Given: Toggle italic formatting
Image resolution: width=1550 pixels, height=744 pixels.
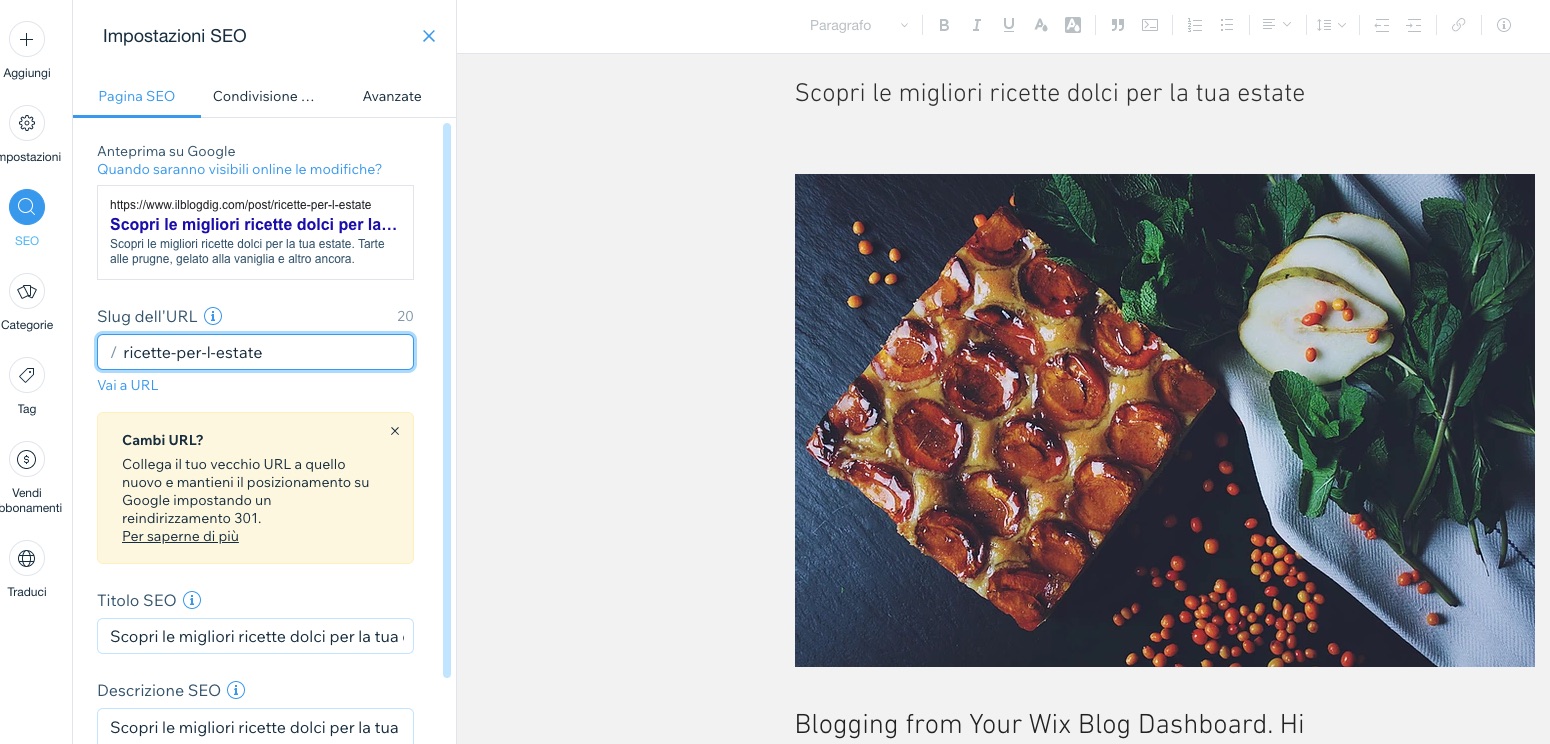Looking at the screenshot, I should pyautogui.click(x=976, y=26).
